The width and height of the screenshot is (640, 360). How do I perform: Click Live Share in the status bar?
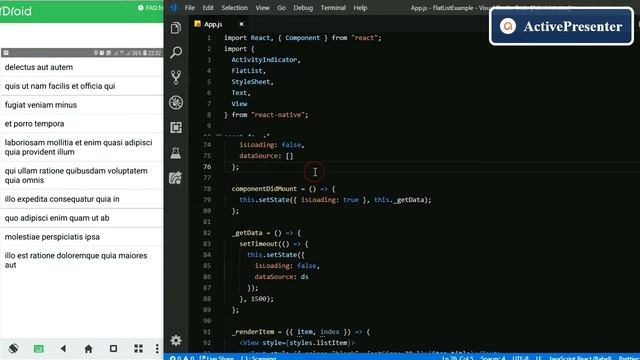pos(217,358)
